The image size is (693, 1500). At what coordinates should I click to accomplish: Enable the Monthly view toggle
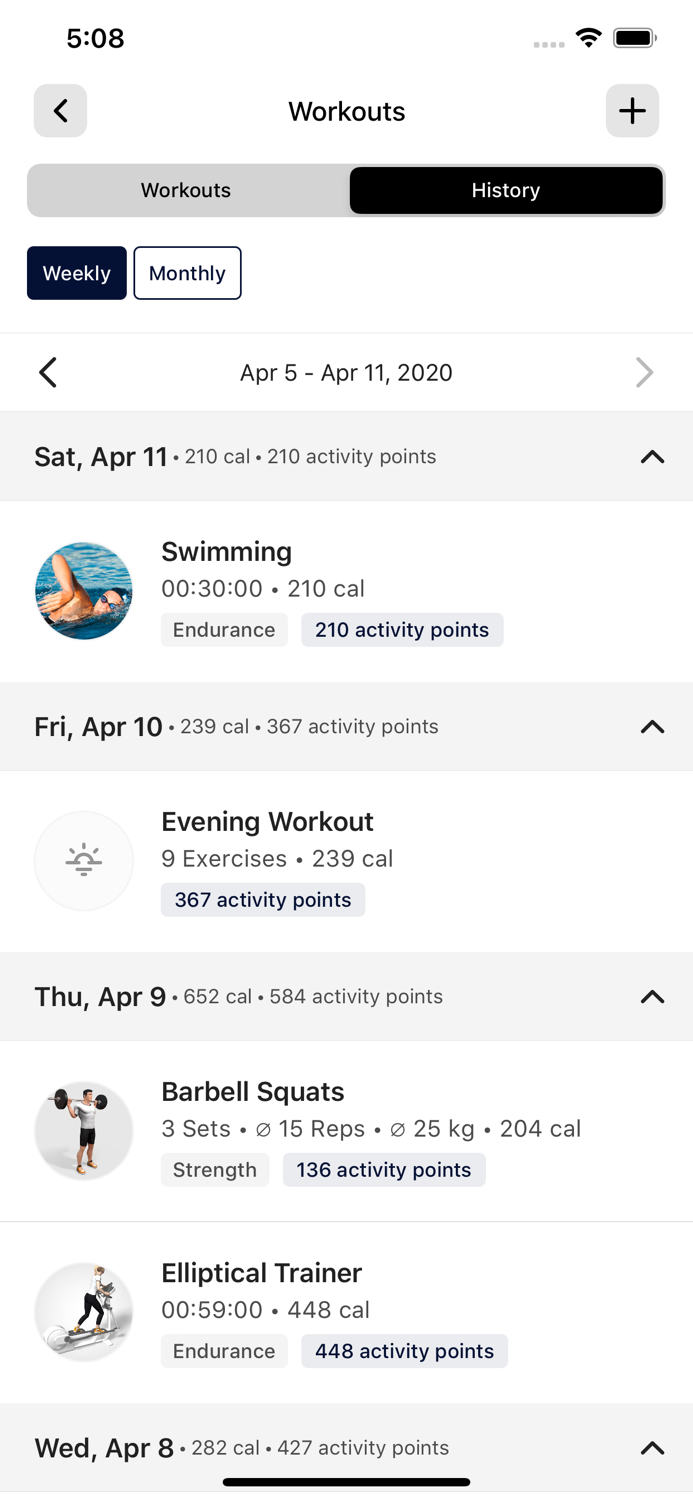point(187,272)
